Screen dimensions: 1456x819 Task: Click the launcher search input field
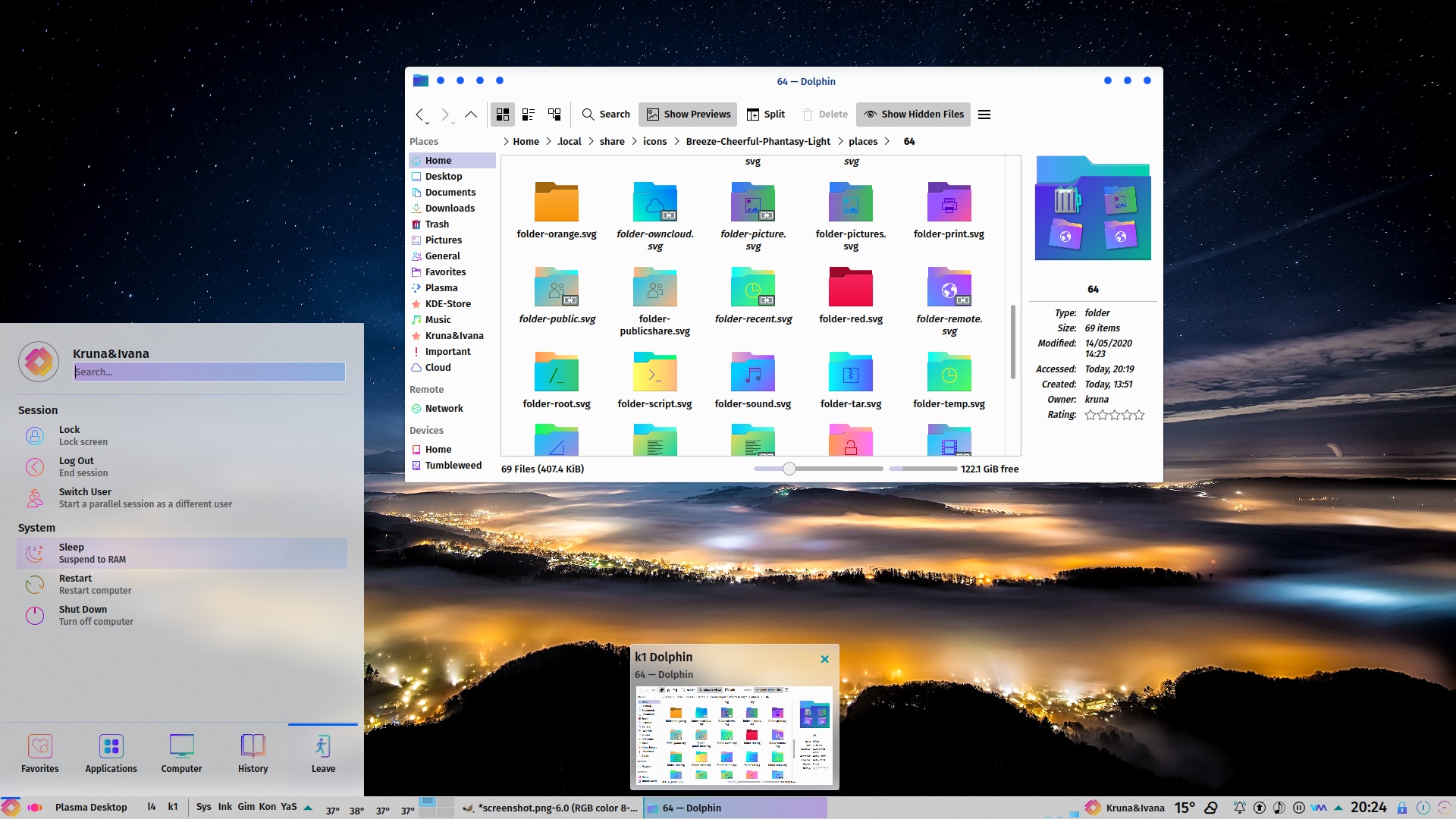(209, 372)
